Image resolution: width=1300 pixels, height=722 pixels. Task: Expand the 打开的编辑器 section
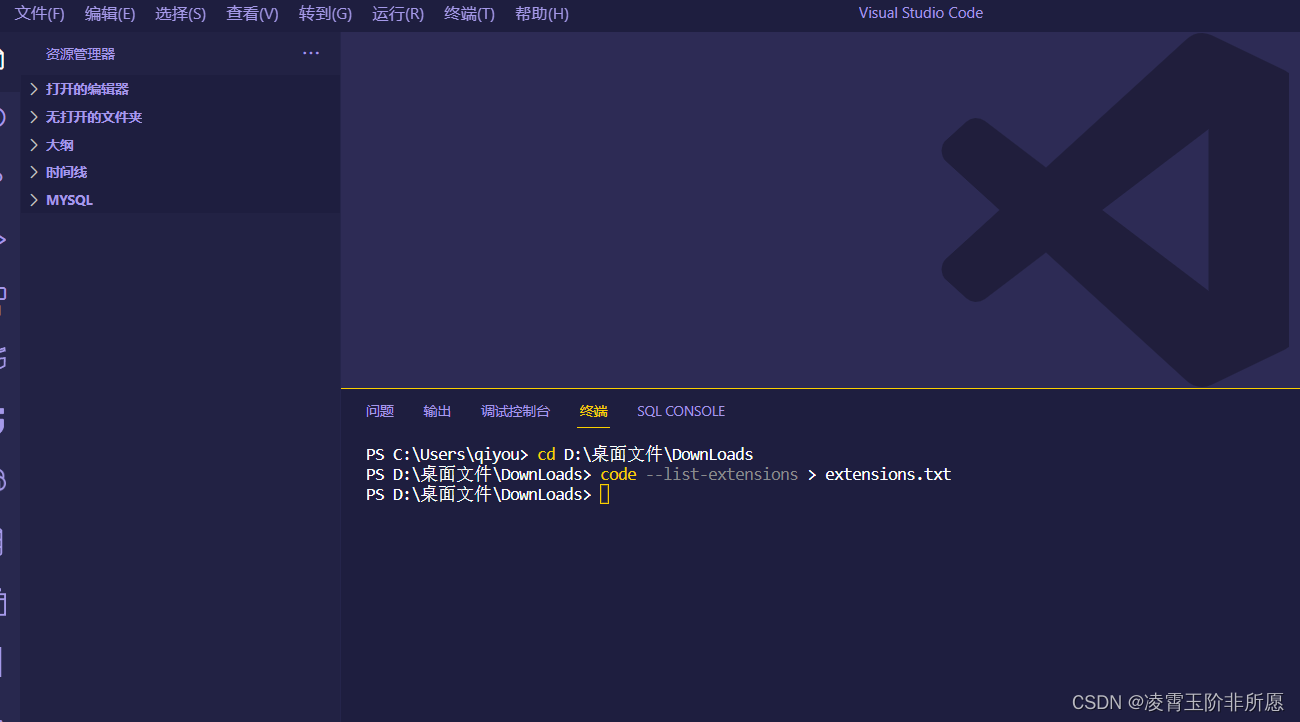[181, 89]
